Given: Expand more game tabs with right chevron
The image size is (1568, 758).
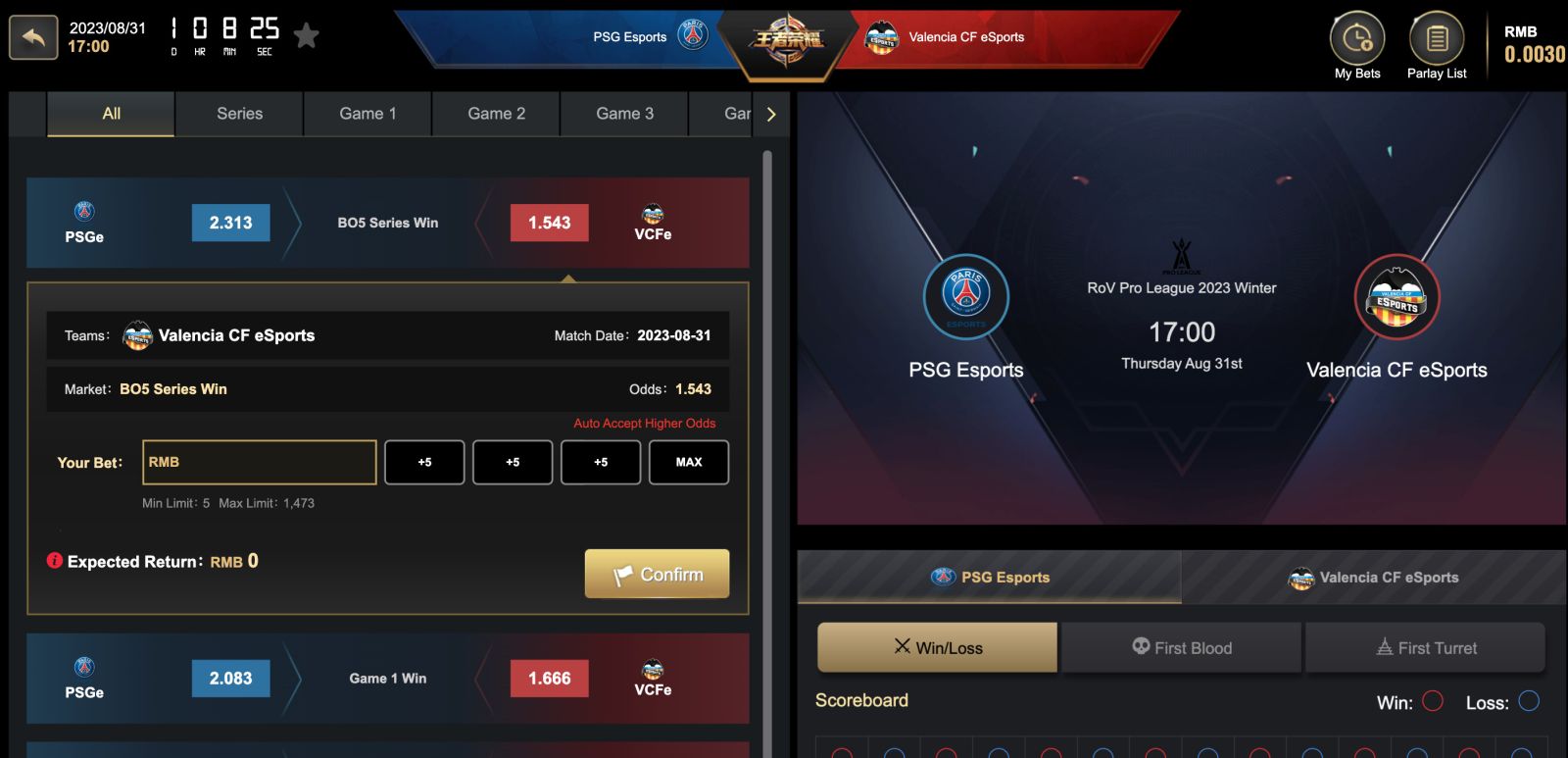Looking at the screenshot, I should [x=771, y=115].
